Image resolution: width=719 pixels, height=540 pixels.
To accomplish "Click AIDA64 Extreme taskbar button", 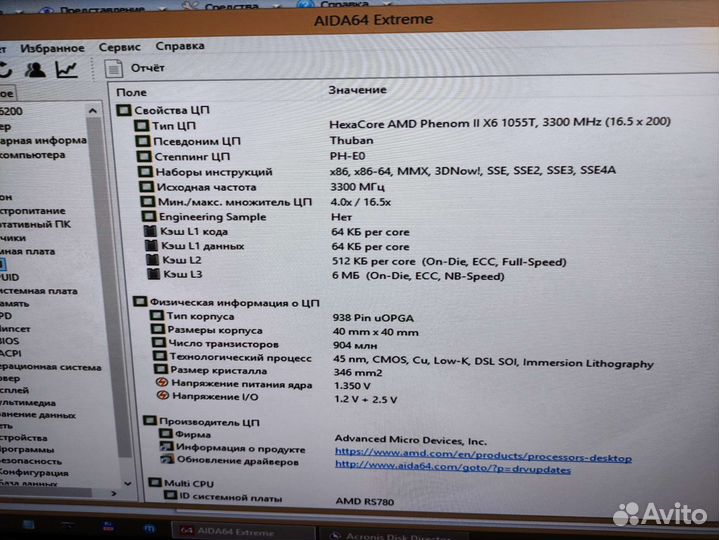I will (x=243, y=531).
